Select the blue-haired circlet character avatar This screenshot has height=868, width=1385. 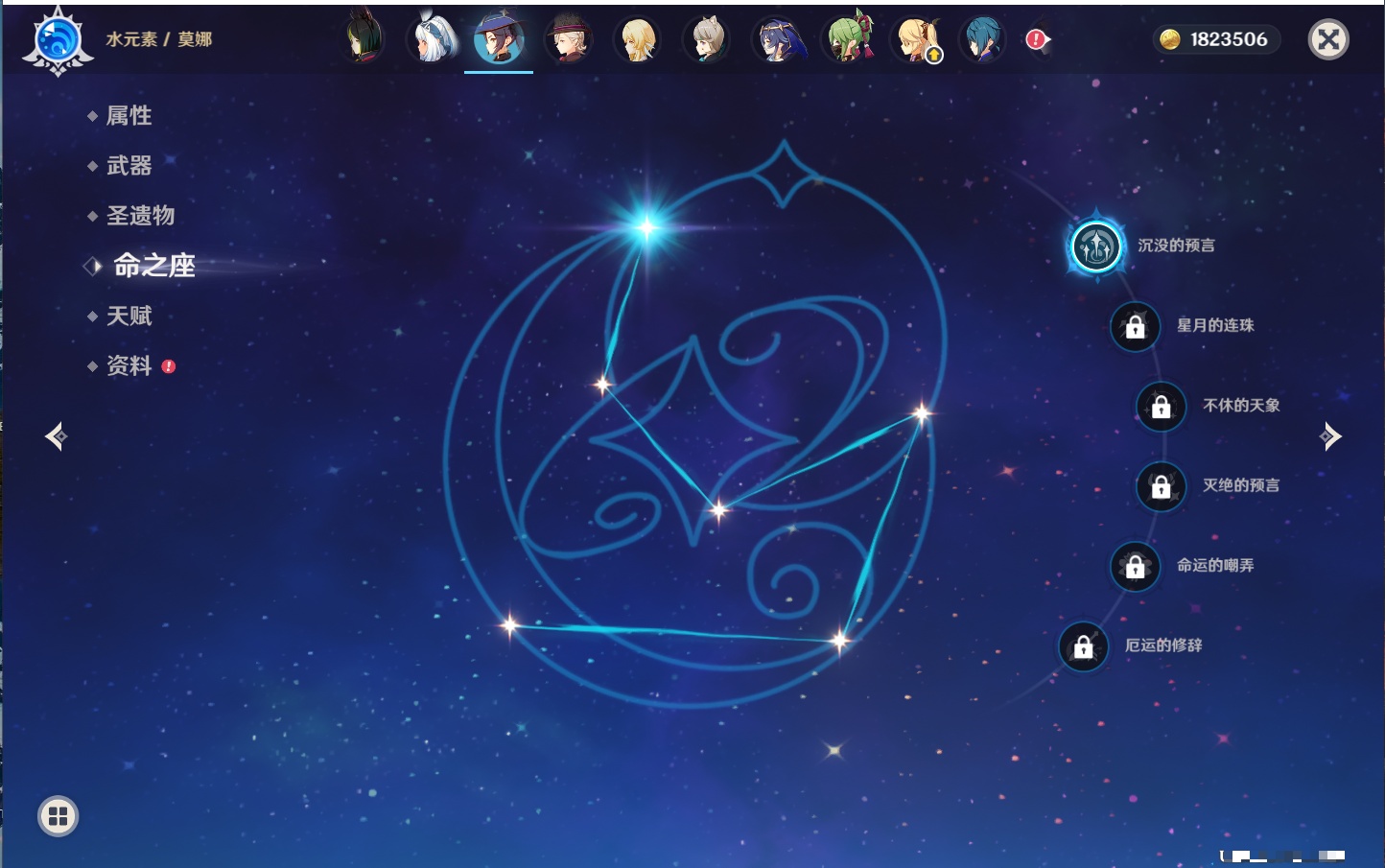click(x=777, y=39)
